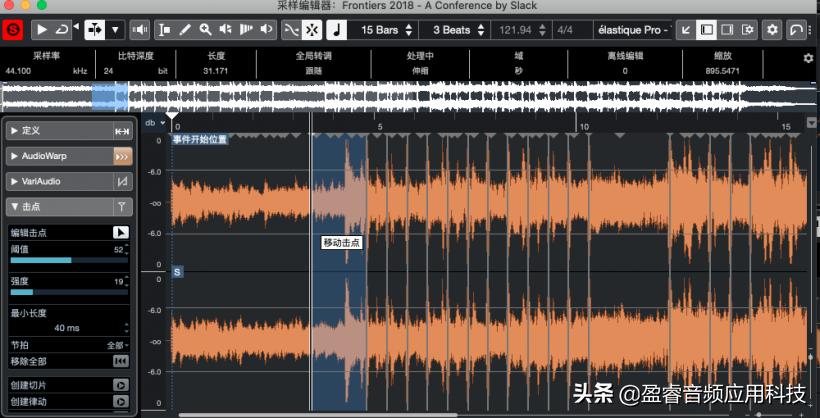Click the 事件开始位置 marker label
This screenshot has height=418, width=820.
pyautogui.click(x=200, y=139)
